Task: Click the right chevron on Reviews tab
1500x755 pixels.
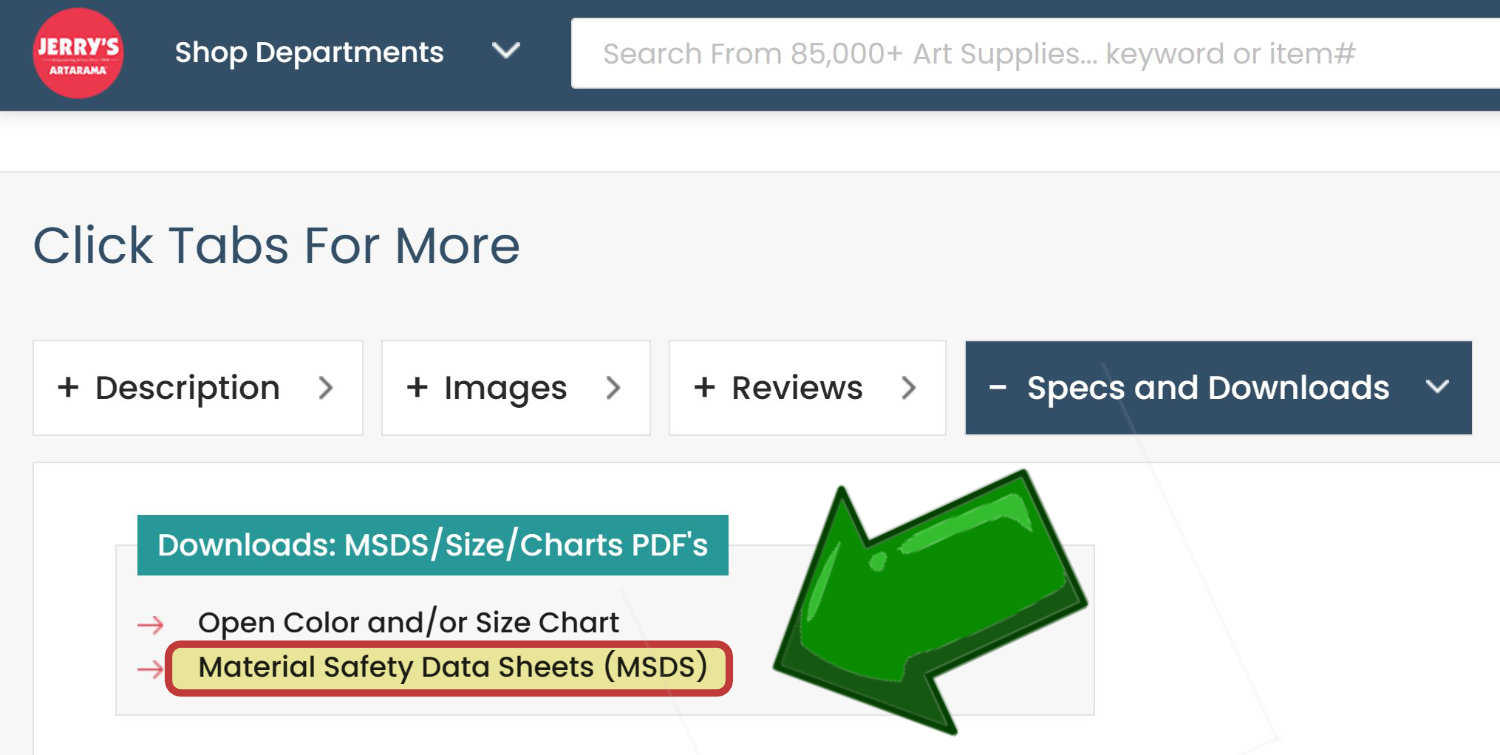Action: coord(908,388)
